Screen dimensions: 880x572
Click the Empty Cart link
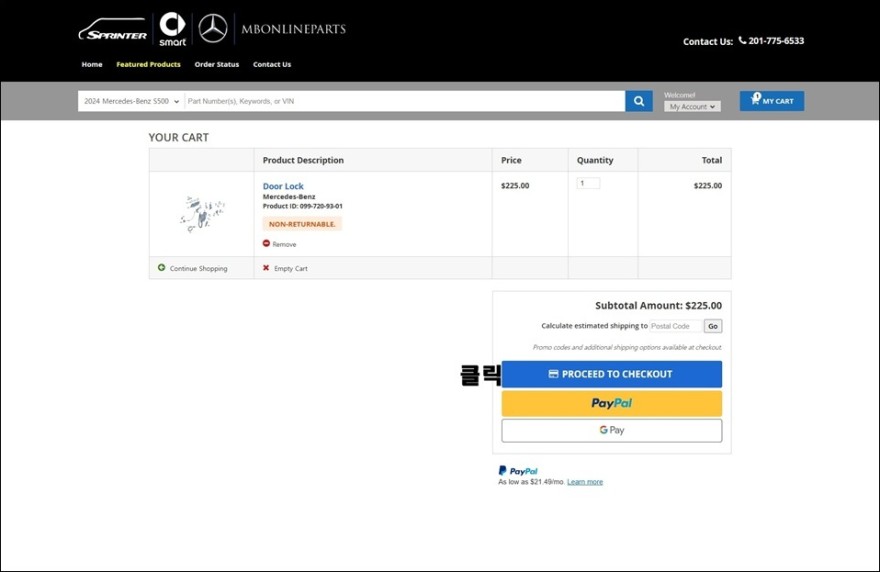(291, 268)
